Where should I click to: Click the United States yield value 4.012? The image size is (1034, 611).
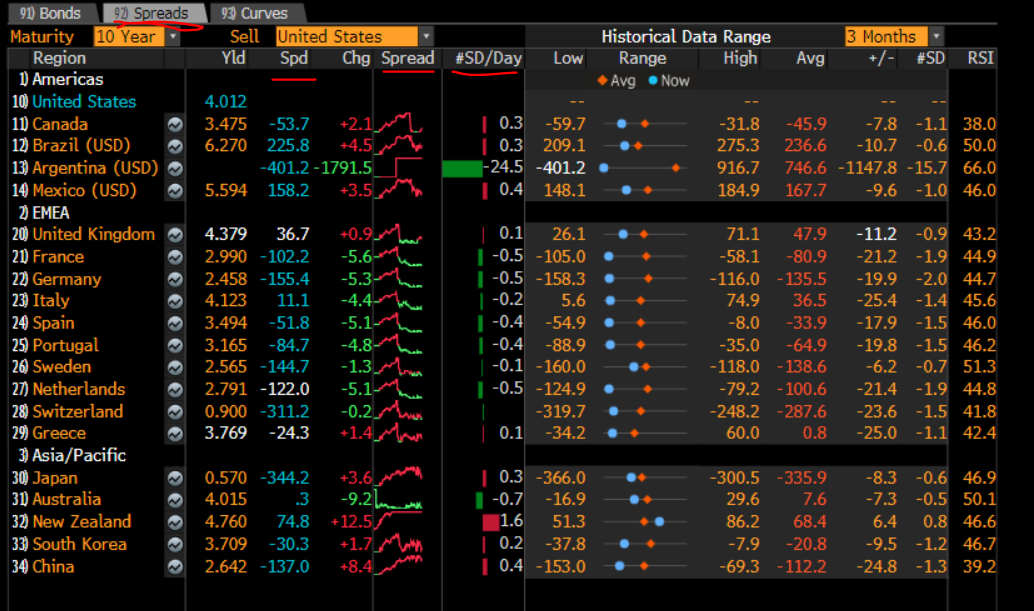pos(226,102)
